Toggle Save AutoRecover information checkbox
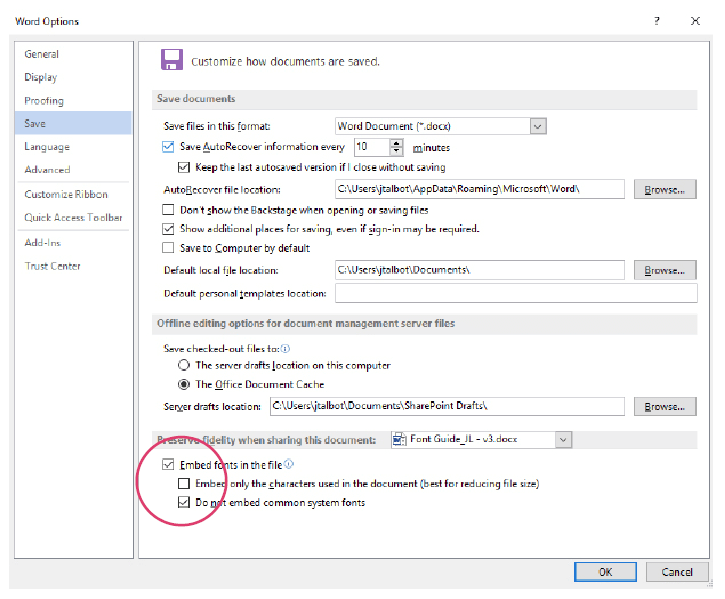Image resolution: width=725 pixels, height=599 pixels. pos(168,147)
